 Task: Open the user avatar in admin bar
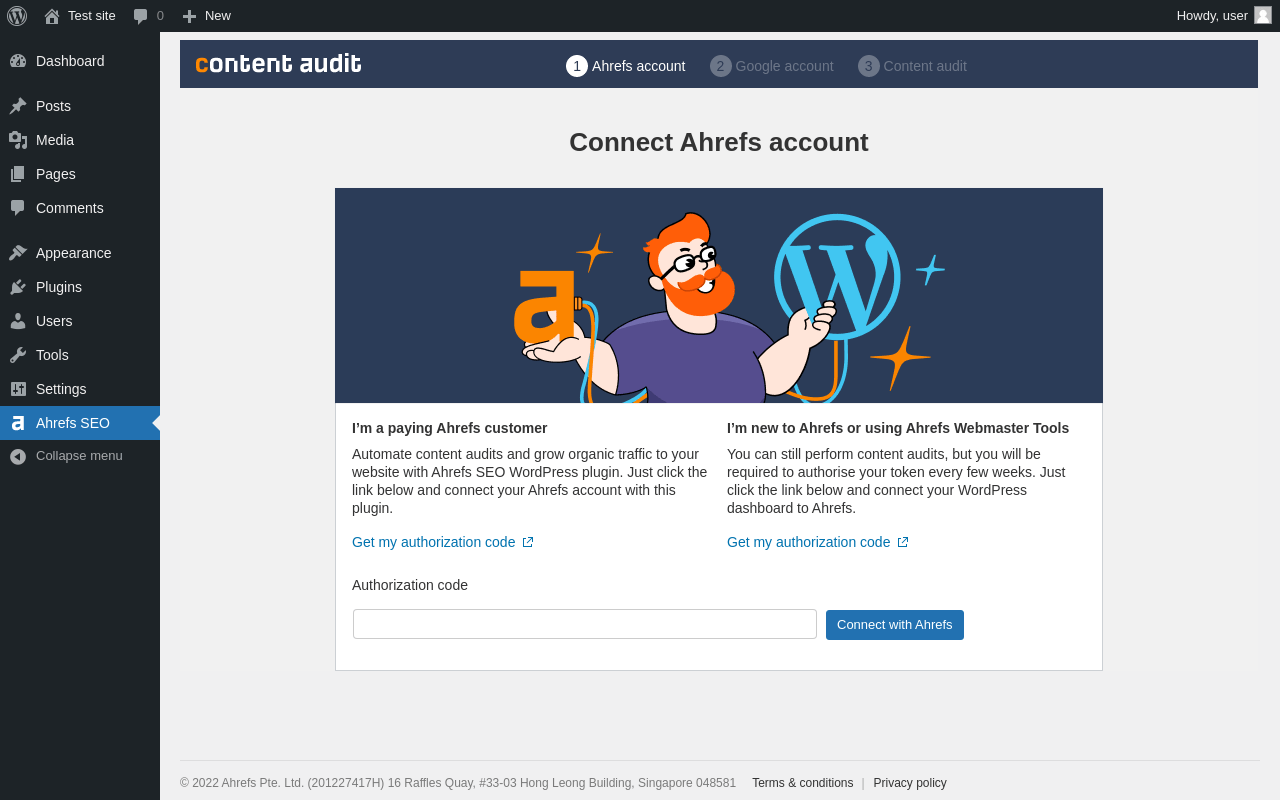pyautogui.click(x=1263, y=15)
